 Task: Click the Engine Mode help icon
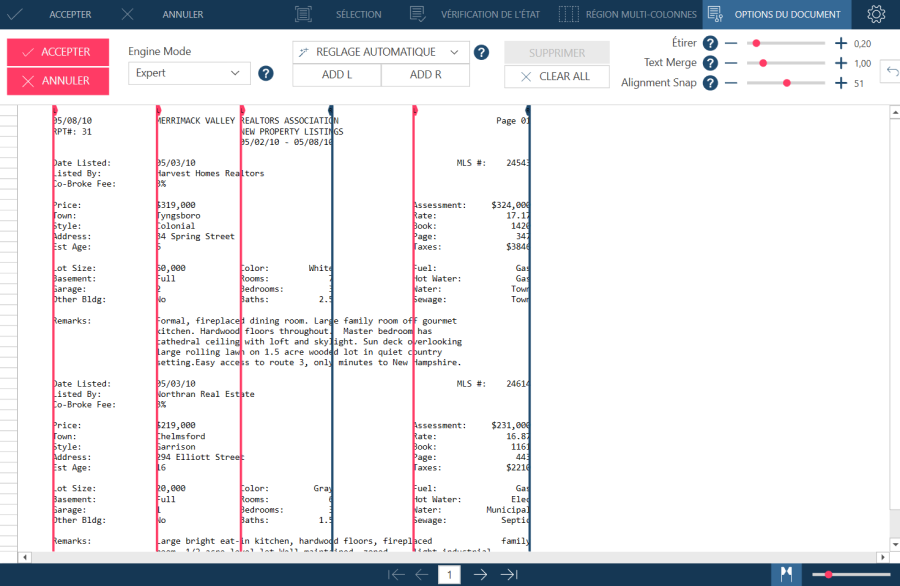266,73
